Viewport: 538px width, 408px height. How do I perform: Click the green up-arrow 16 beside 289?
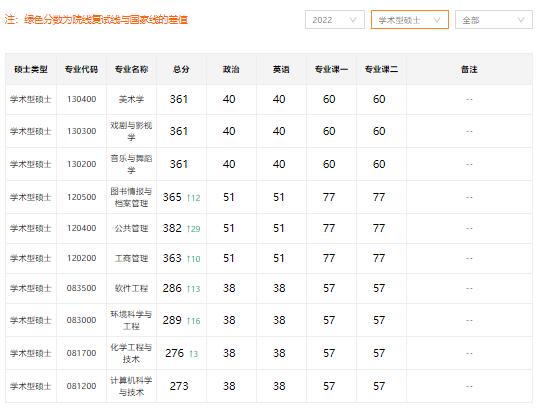[194, 321]
